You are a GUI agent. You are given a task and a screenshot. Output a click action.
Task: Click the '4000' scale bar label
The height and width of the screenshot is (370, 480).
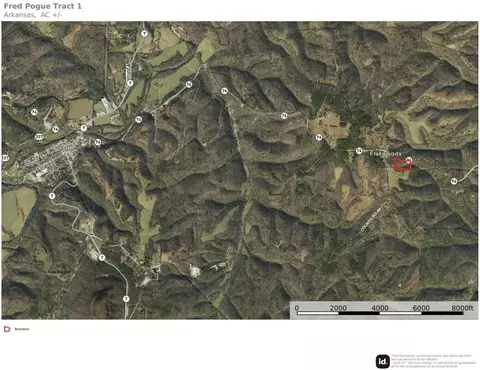[x=380, y=308]
